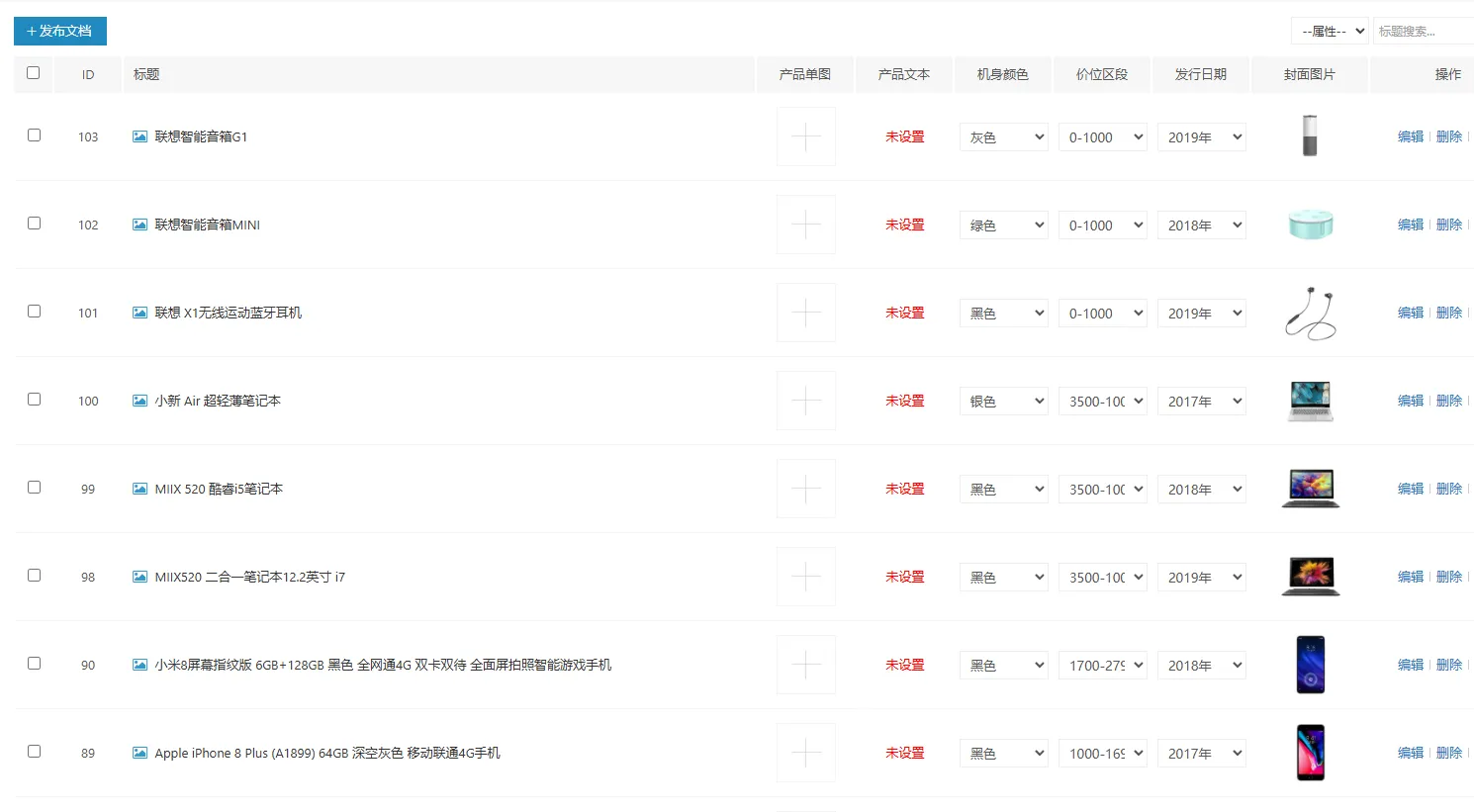Check the box for row ID 98

tap(34, 576)
